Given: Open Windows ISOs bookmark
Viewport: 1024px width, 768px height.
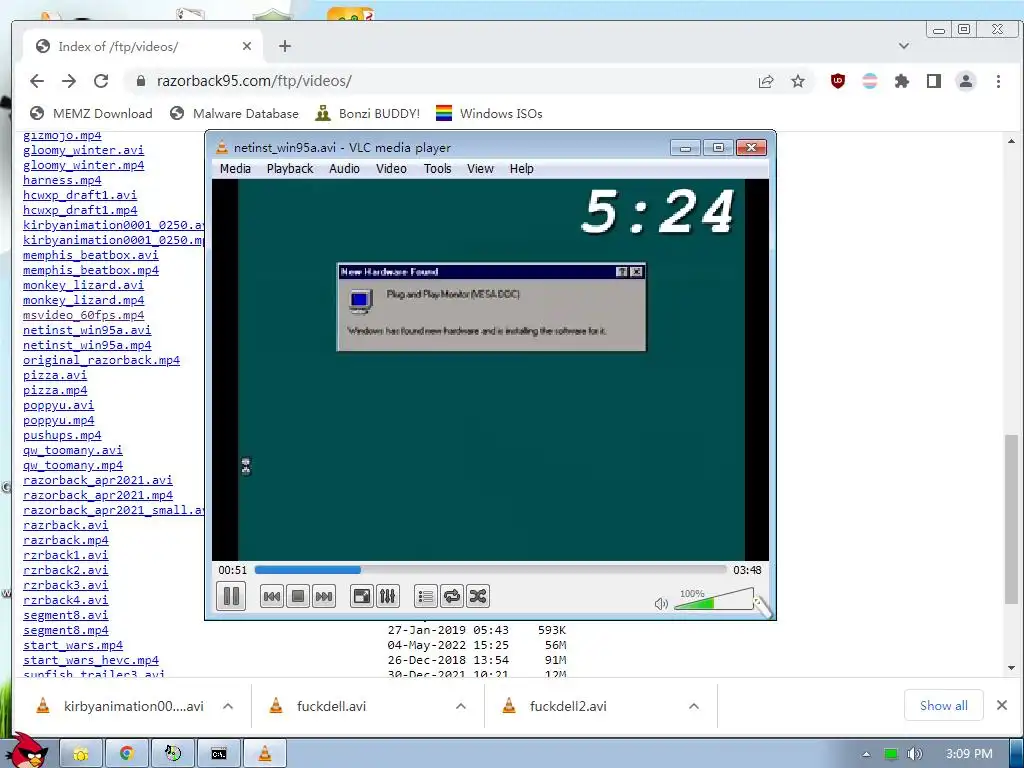Looking at the screenshot, I should point(489,114).
